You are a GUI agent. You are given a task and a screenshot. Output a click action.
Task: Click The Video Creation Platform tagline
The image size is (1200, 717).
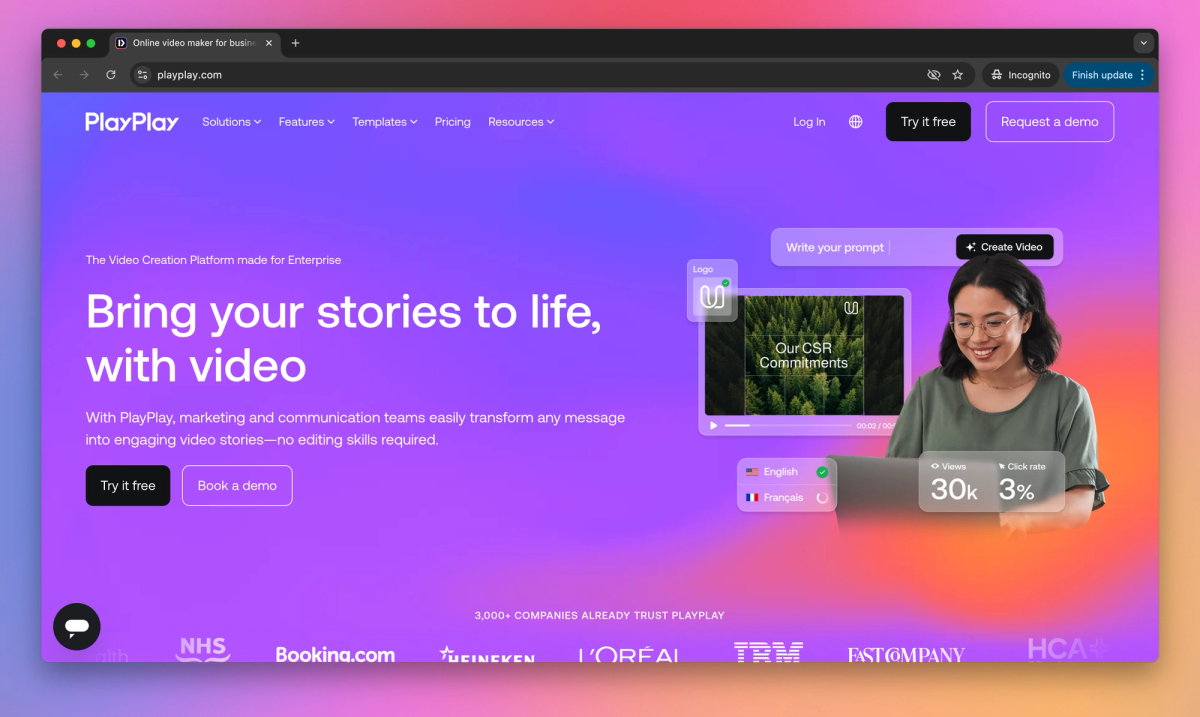tap(213, 260)
